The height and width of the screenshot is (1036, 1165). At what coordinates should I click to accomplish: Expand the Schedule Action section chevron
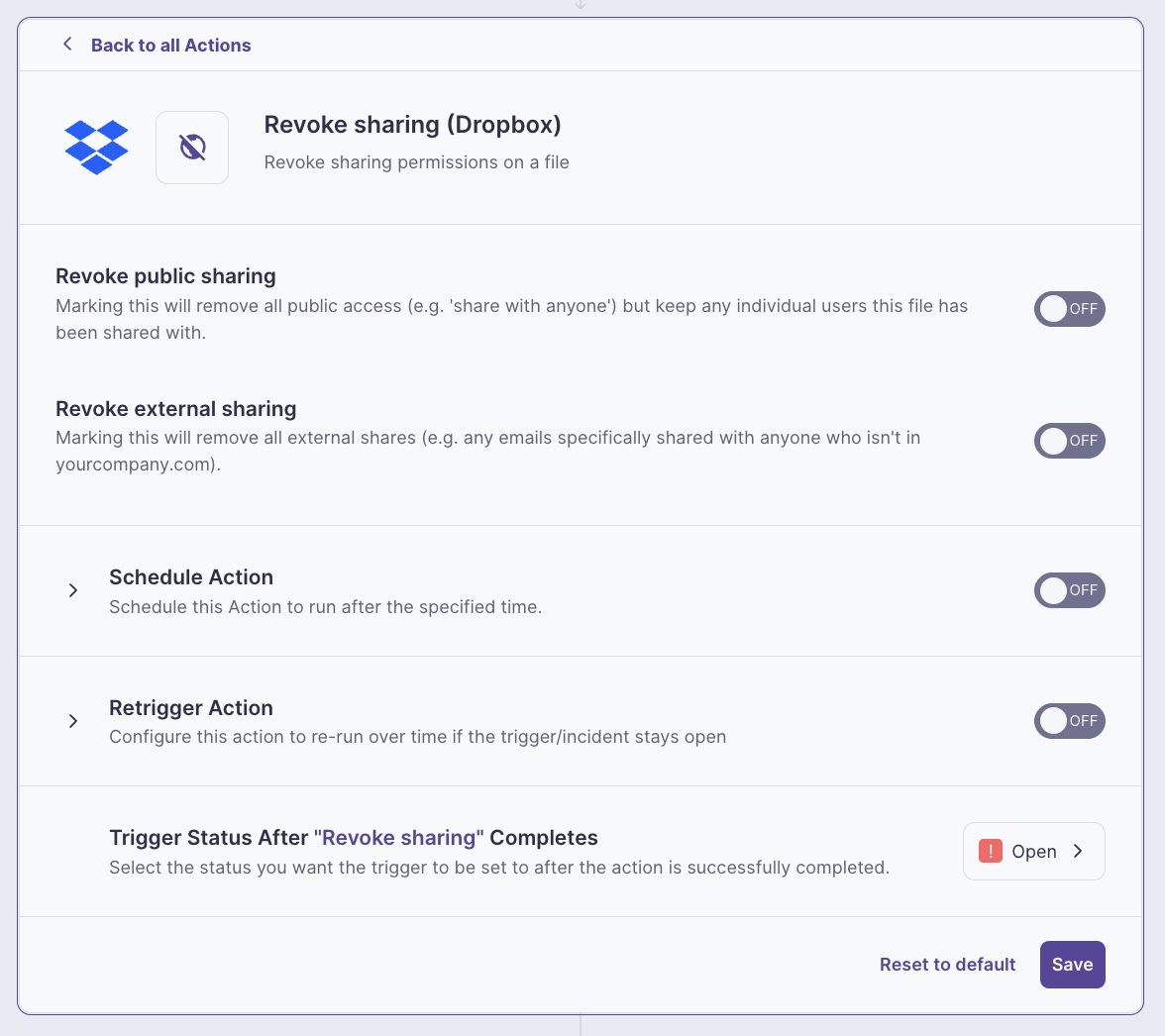point(73,590)
